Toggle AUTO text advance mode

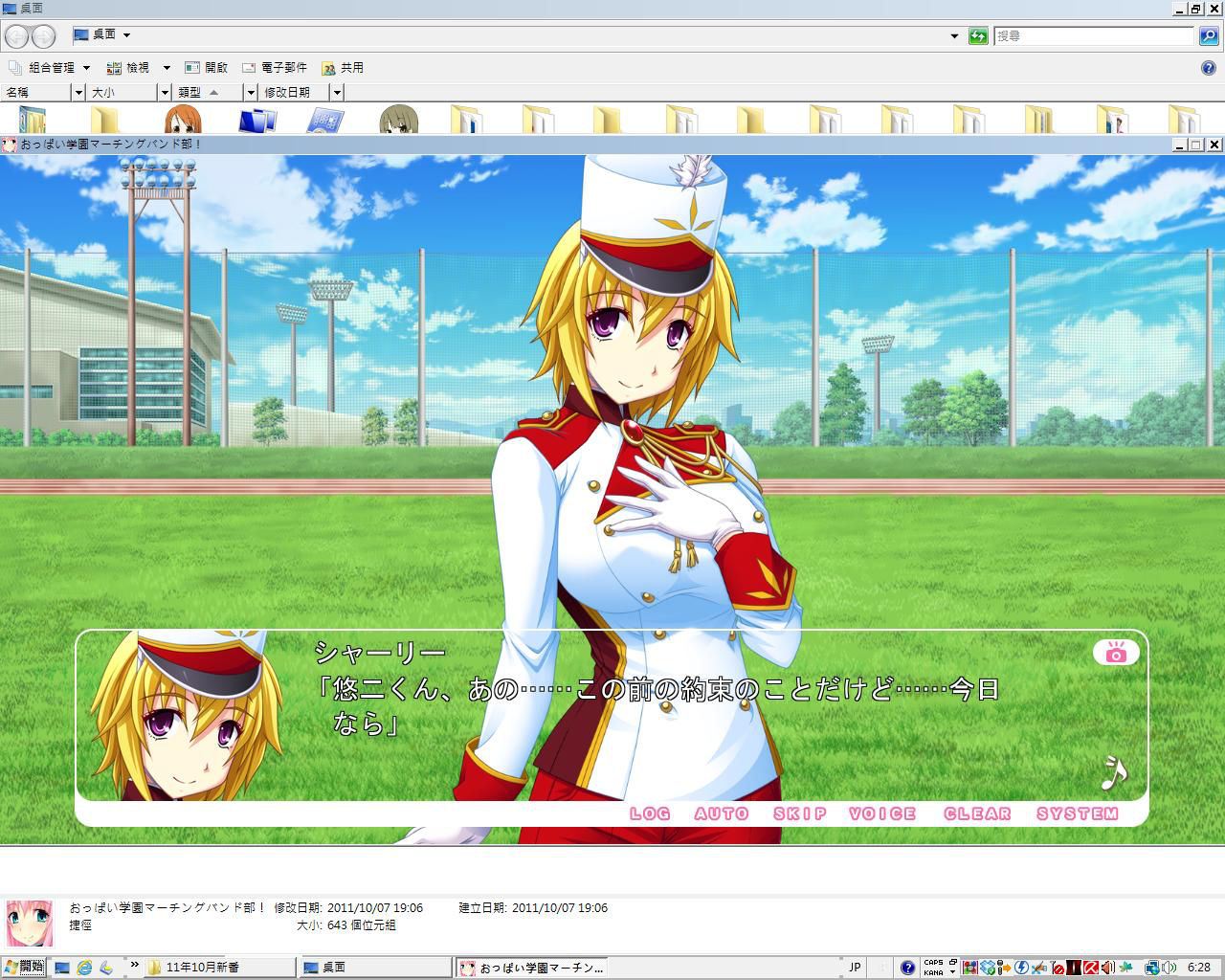point(721,813)
